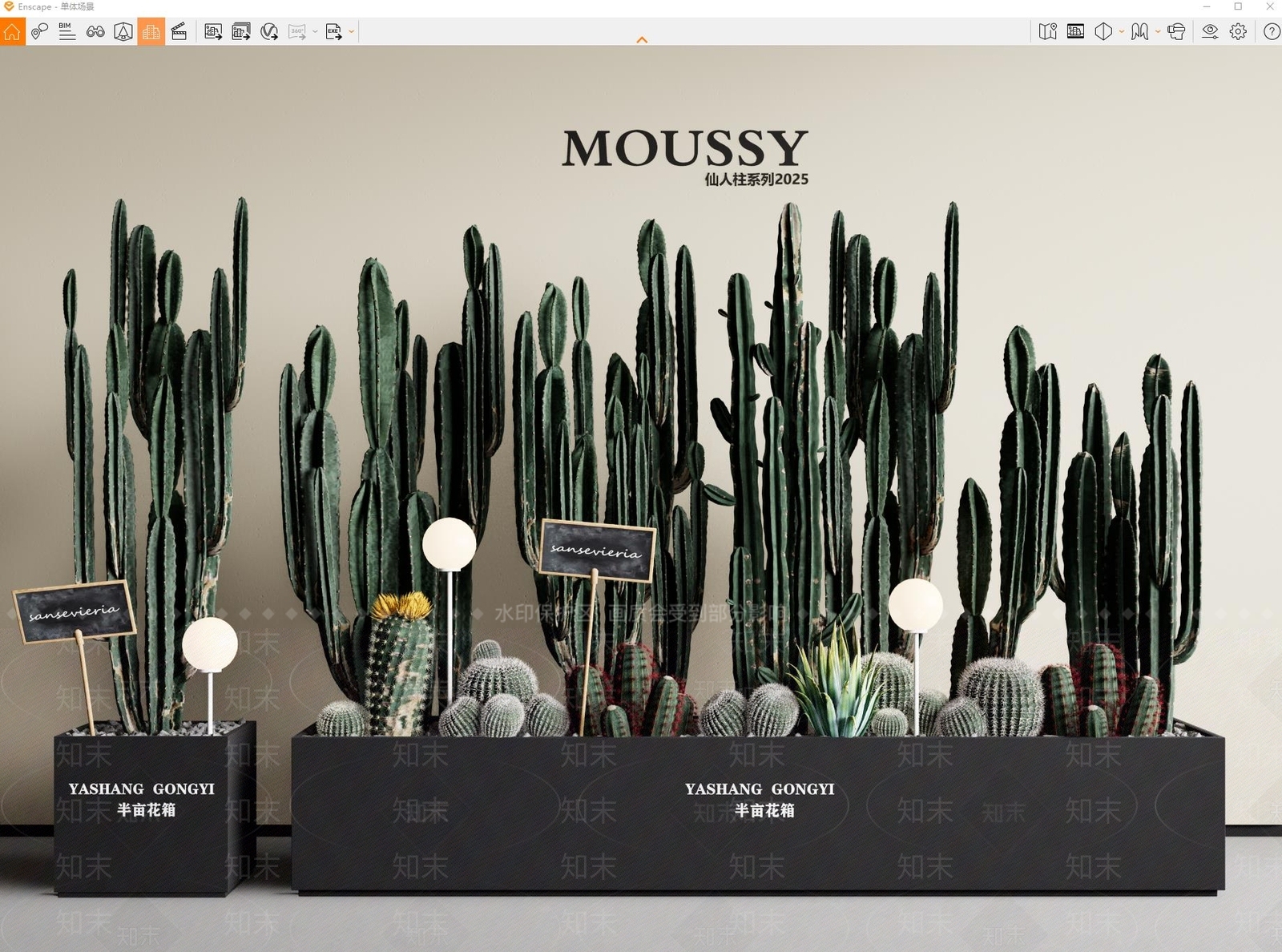
Task: Take a screenshot render of the scene
Action: coord(213,32)
